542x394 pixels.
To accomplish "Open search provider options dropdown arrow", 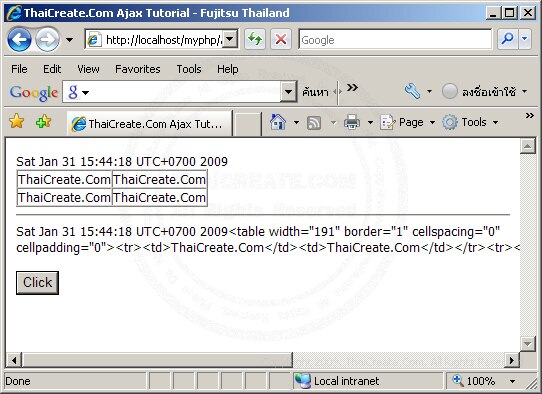I will [x=525, y=40].
